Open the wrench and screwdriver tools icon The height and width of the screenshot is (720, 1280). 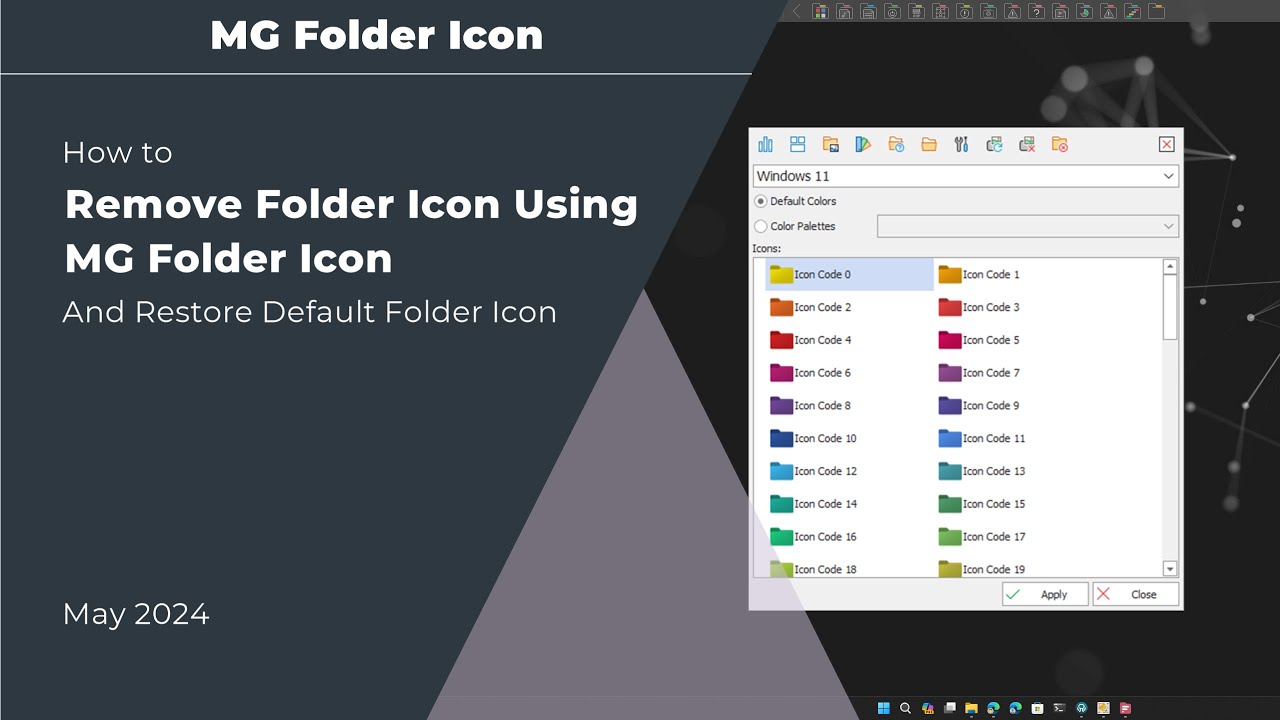[962, 145]
